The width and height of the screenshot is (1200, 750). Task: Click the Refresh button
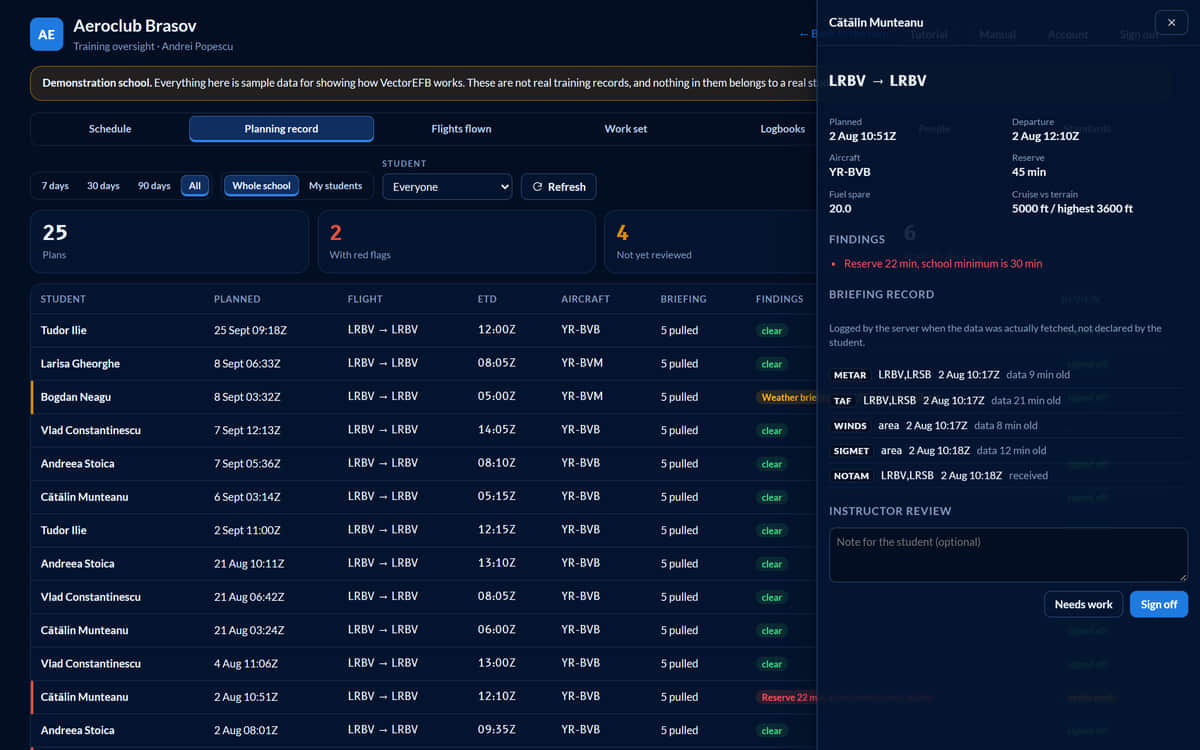(558, 187)
